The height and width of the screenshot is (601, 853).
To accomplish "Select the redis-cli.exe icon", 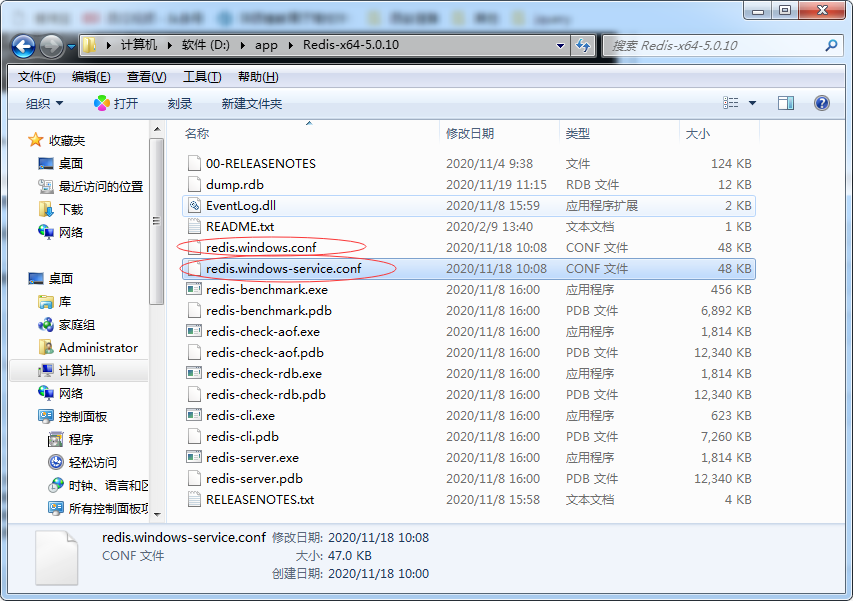I will pyautogui.click(x=194, y=416).
